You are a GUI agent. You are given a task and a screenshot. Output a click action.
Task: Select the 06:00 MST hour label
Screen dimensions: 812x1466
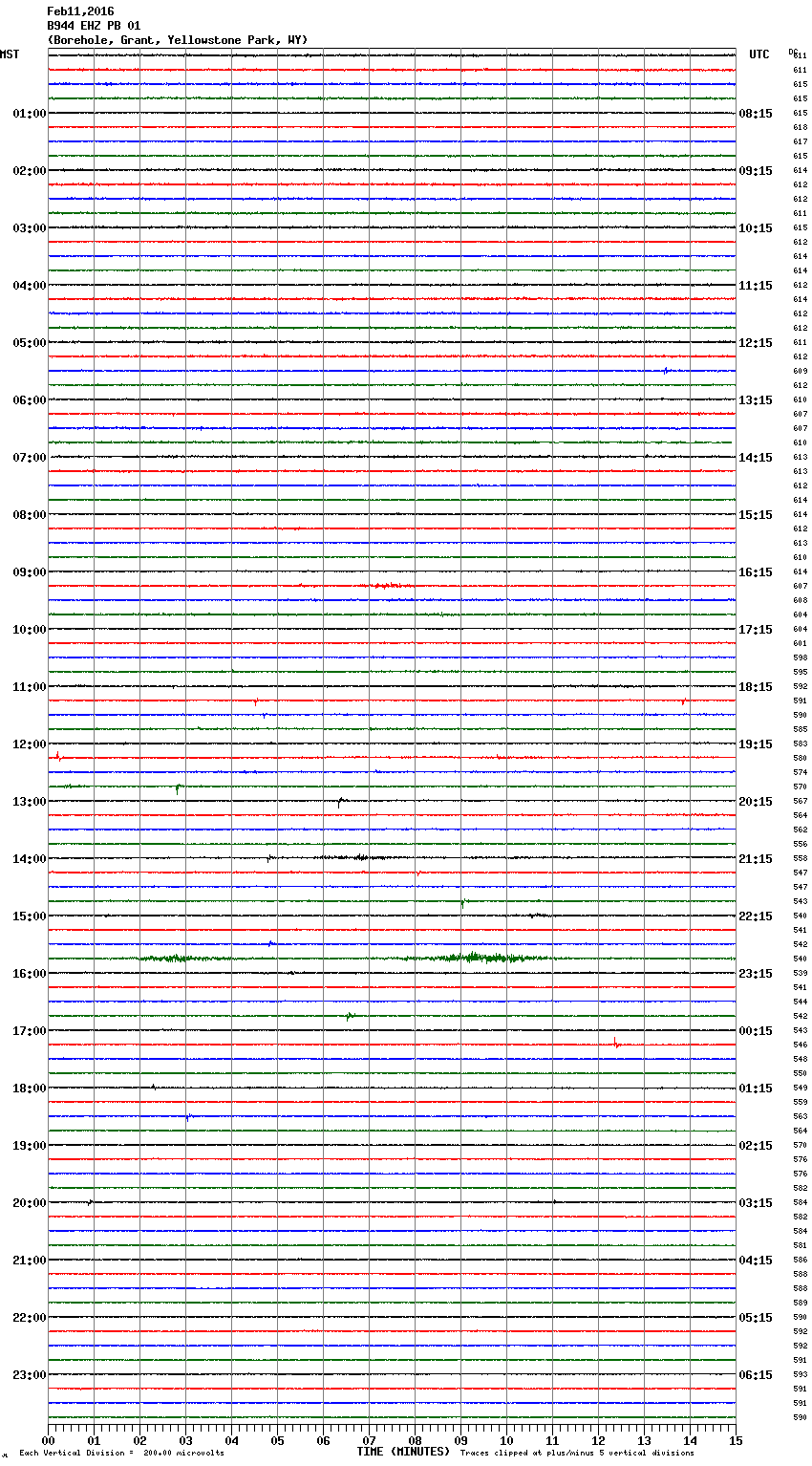click(x=29, y=400)
